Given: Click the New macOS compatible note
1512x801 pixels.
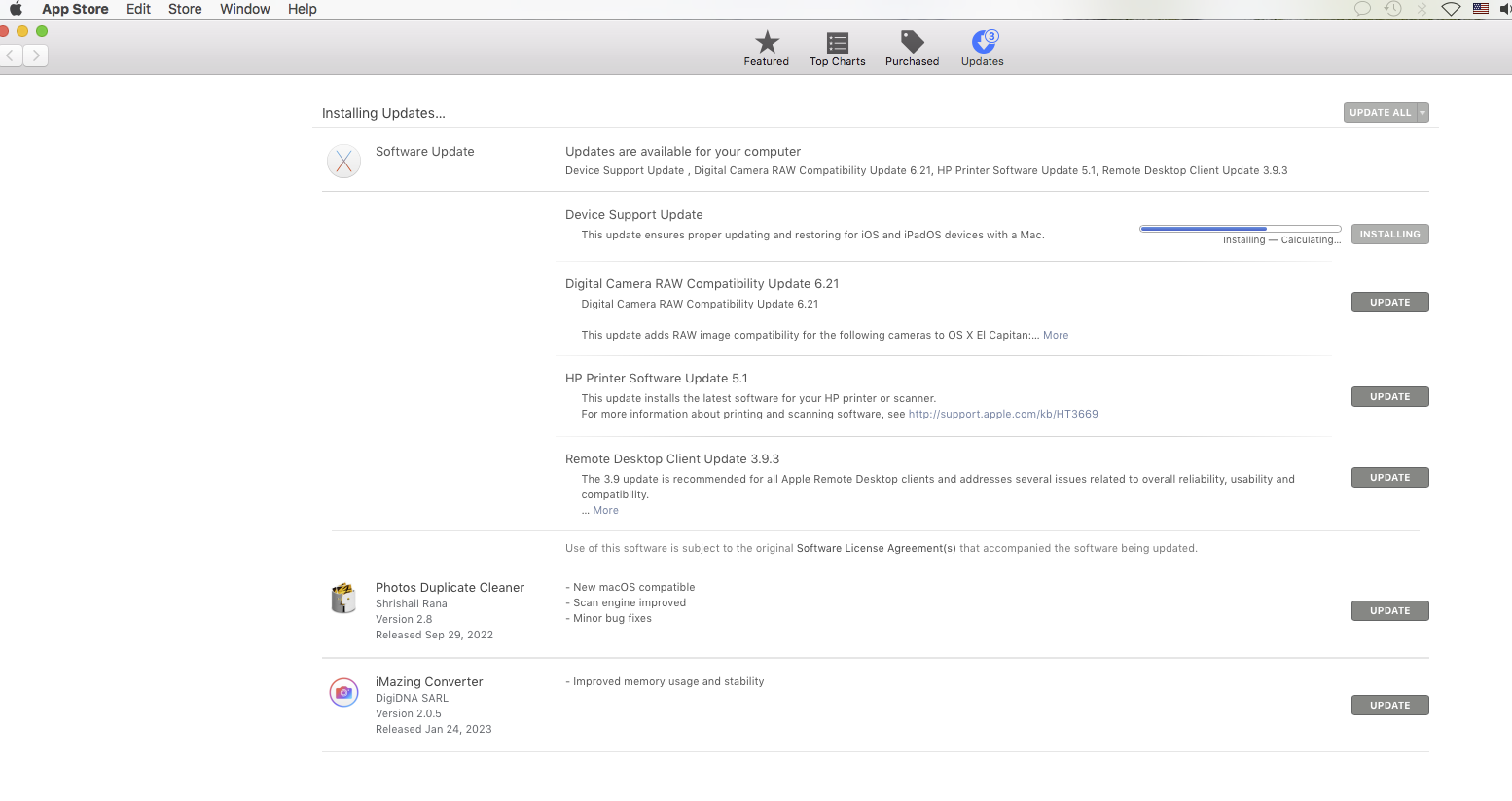Looking at the screenshot, I should tap(630, 587).
